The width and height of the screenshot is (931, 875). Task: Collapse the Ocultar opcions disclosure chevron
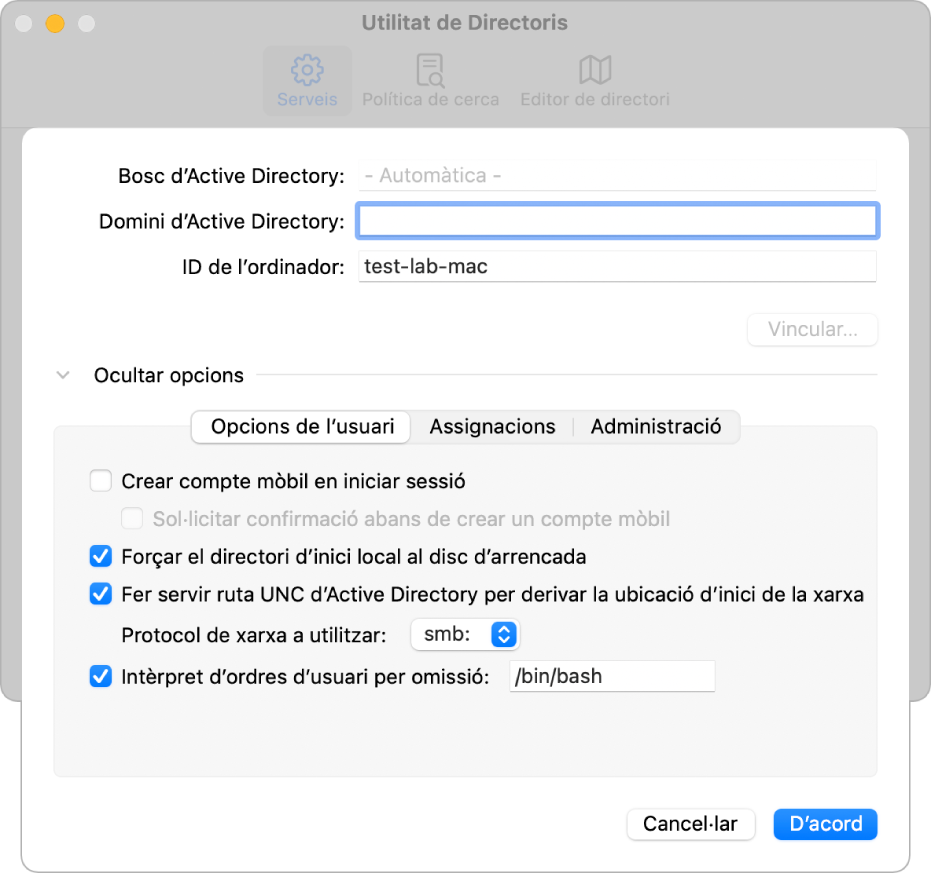63,375
